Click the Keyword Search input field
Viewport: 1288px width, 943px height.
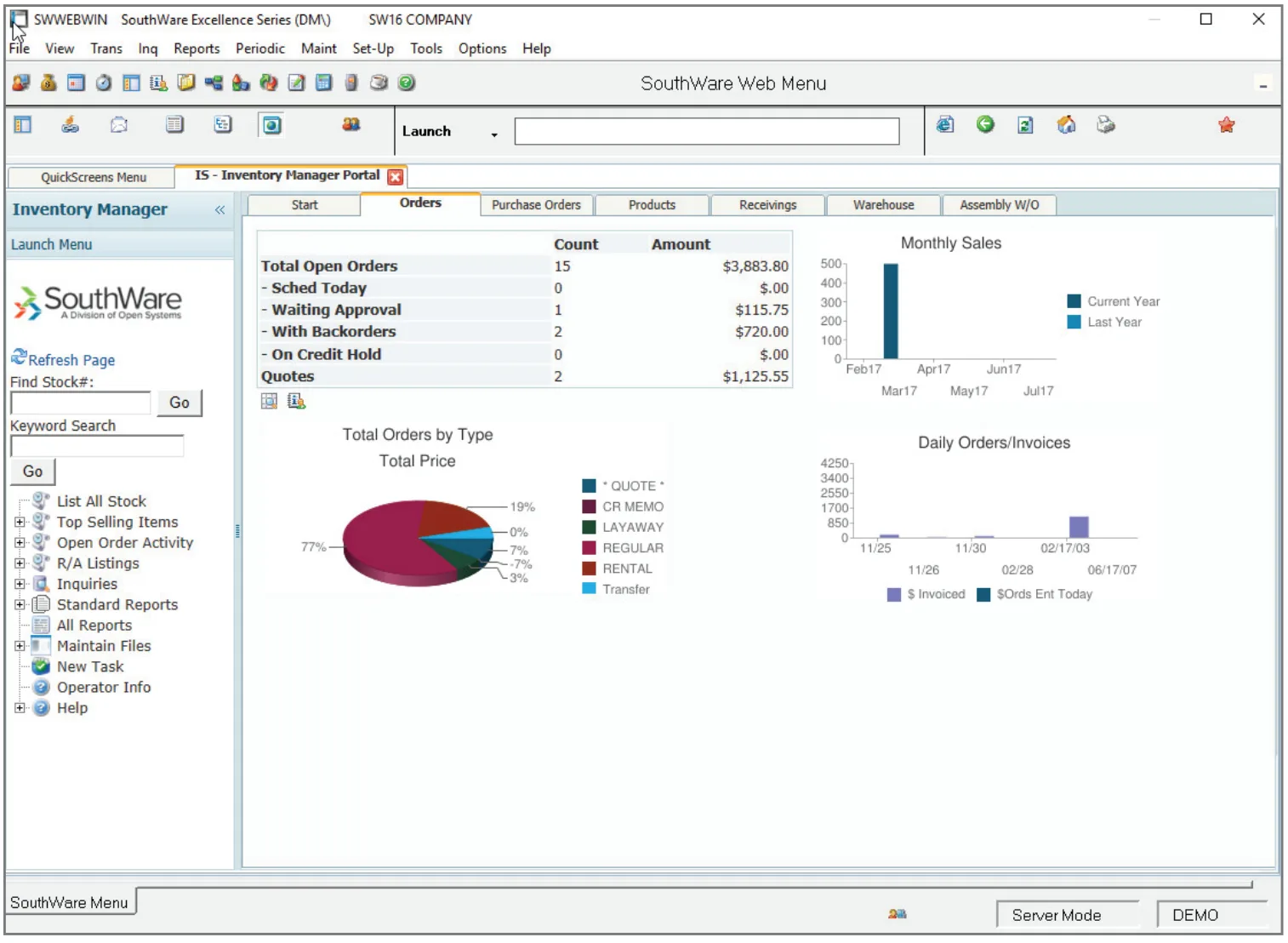tap(97, 446)
